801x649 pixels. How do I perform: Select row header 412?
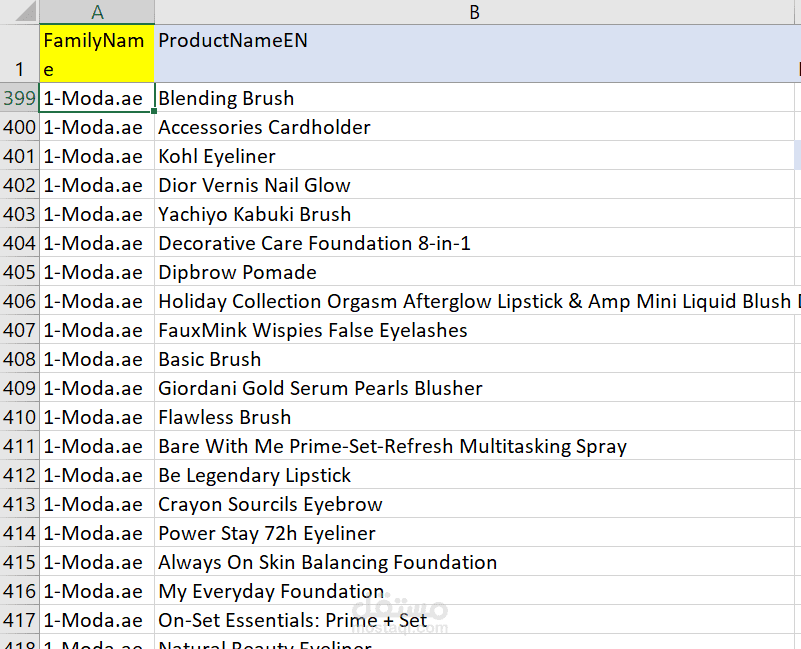pyautogui.click(x=19, y=475)
